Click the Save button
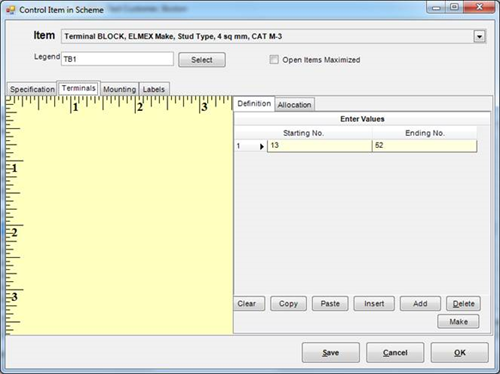The height and width of the screenshot is (374, 500). tap(331, 352)
